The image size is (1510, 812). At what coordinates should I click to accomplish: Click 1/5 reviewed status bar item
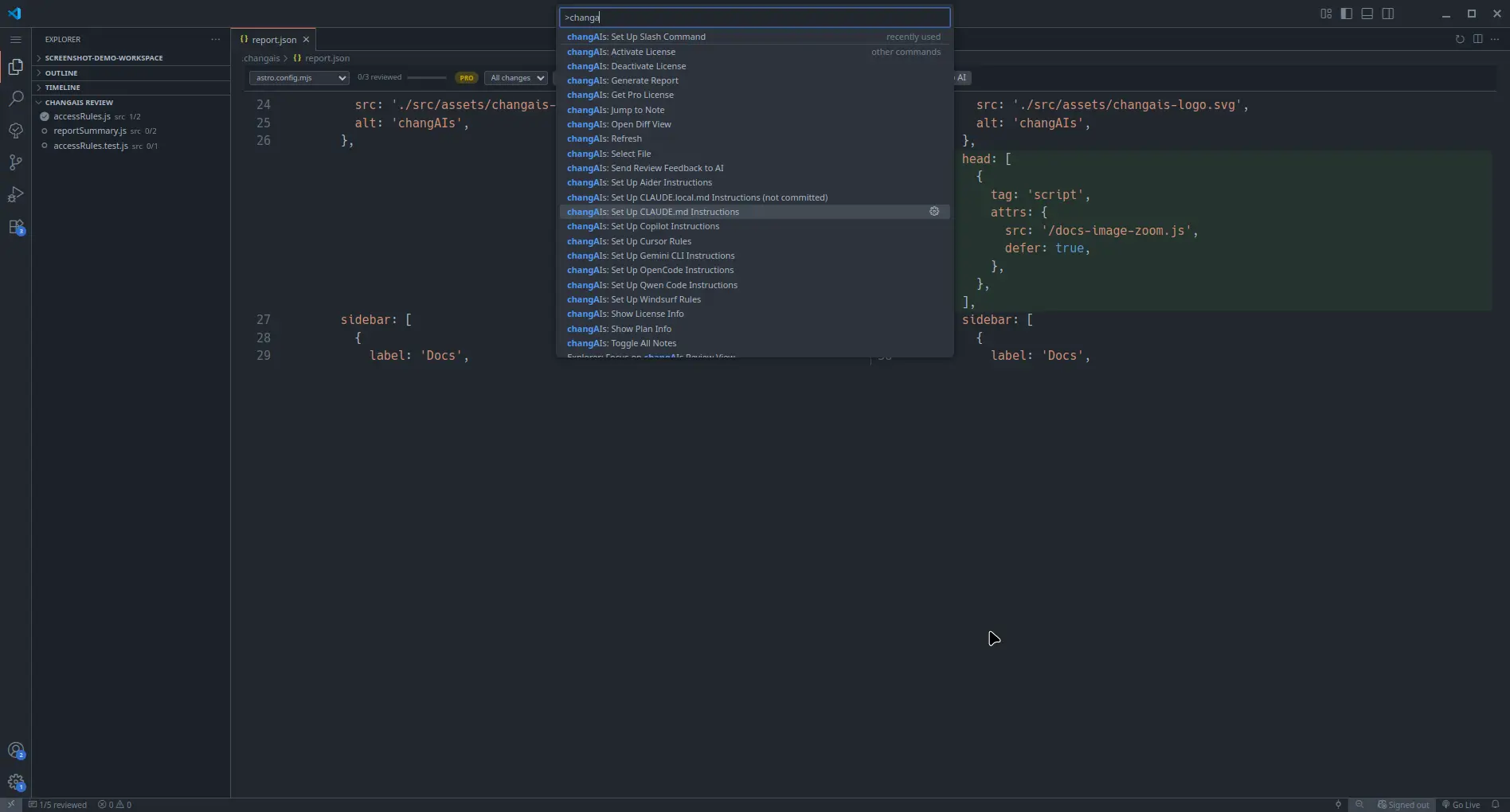[57, 805]
